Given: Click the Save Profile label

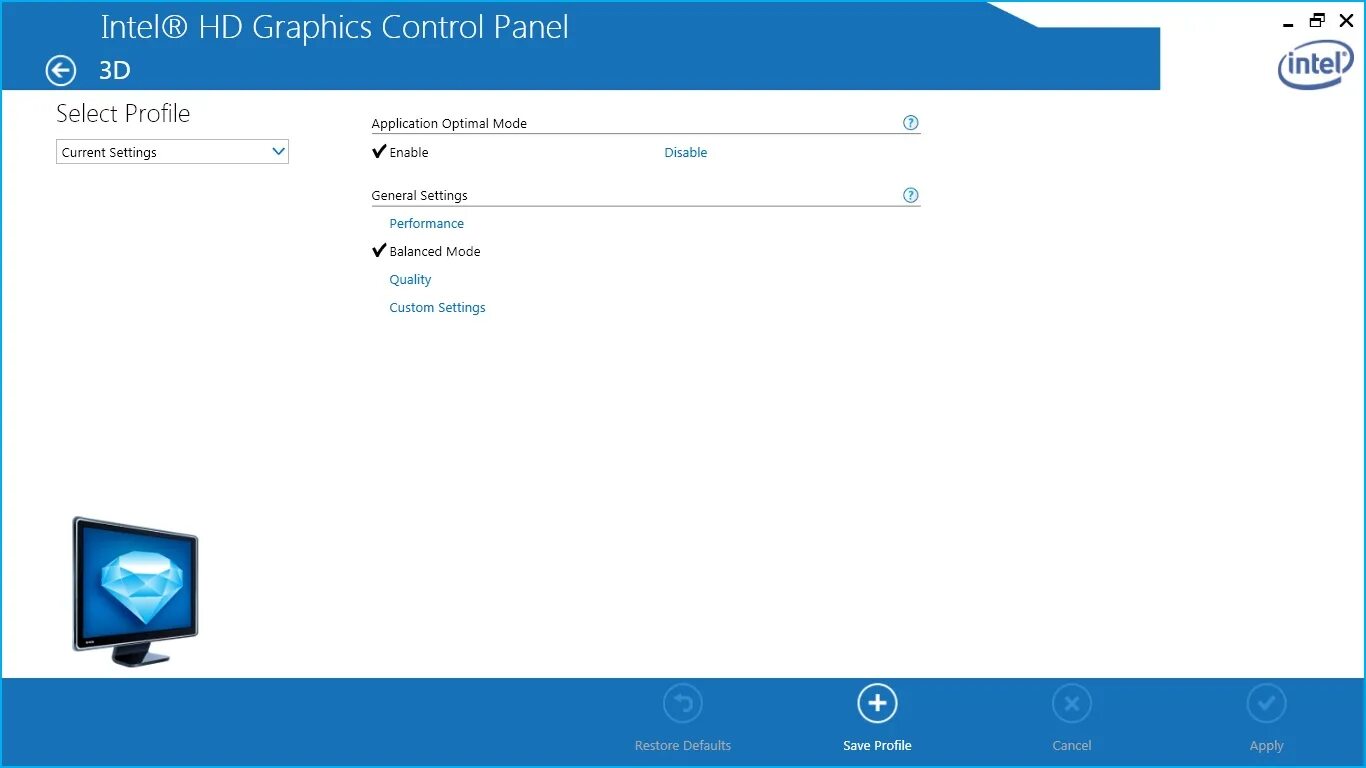Looking at the screenshot, I should tap(877, 746).
